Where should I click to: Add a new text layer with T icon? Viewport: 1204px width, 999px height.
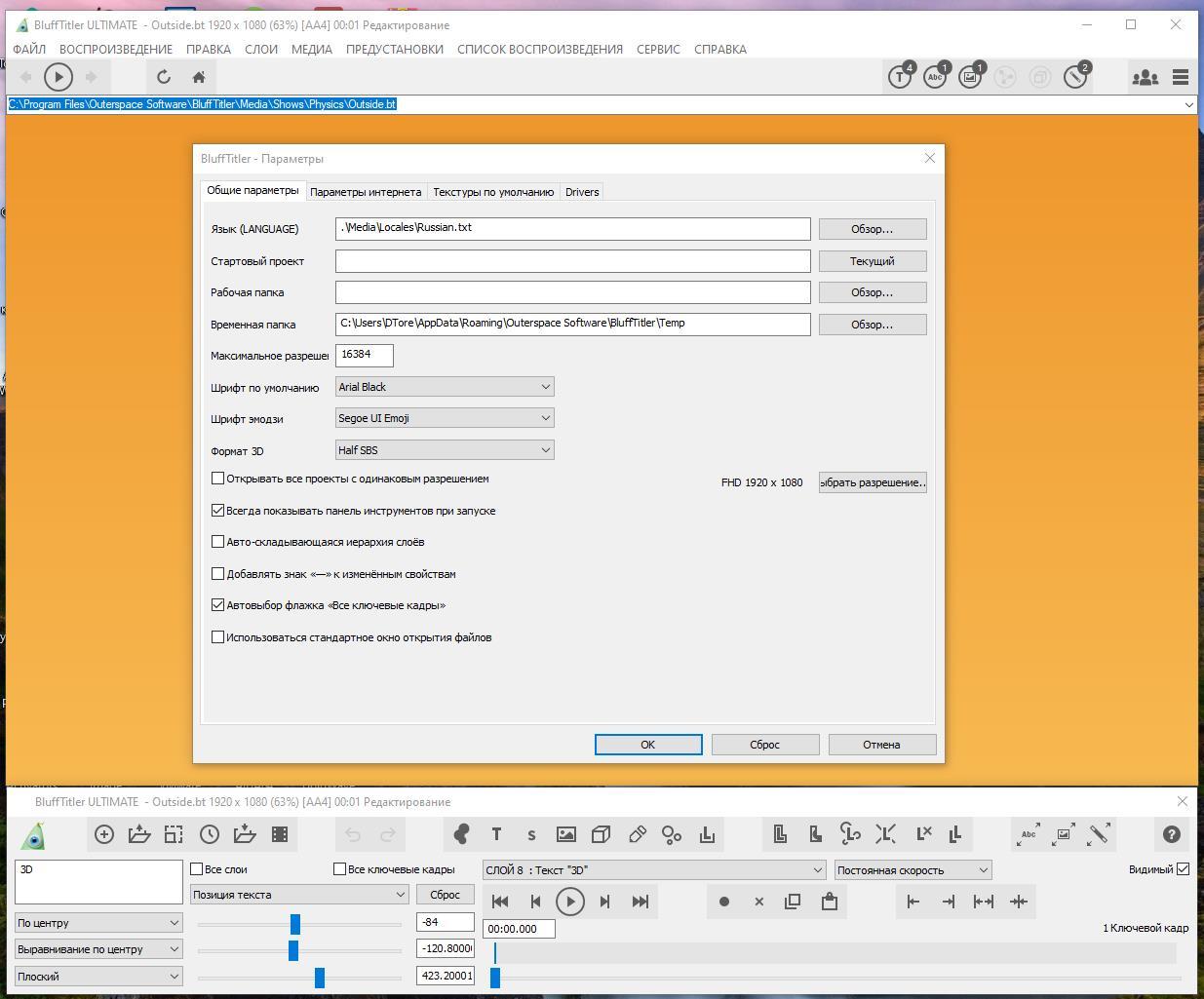496,834
